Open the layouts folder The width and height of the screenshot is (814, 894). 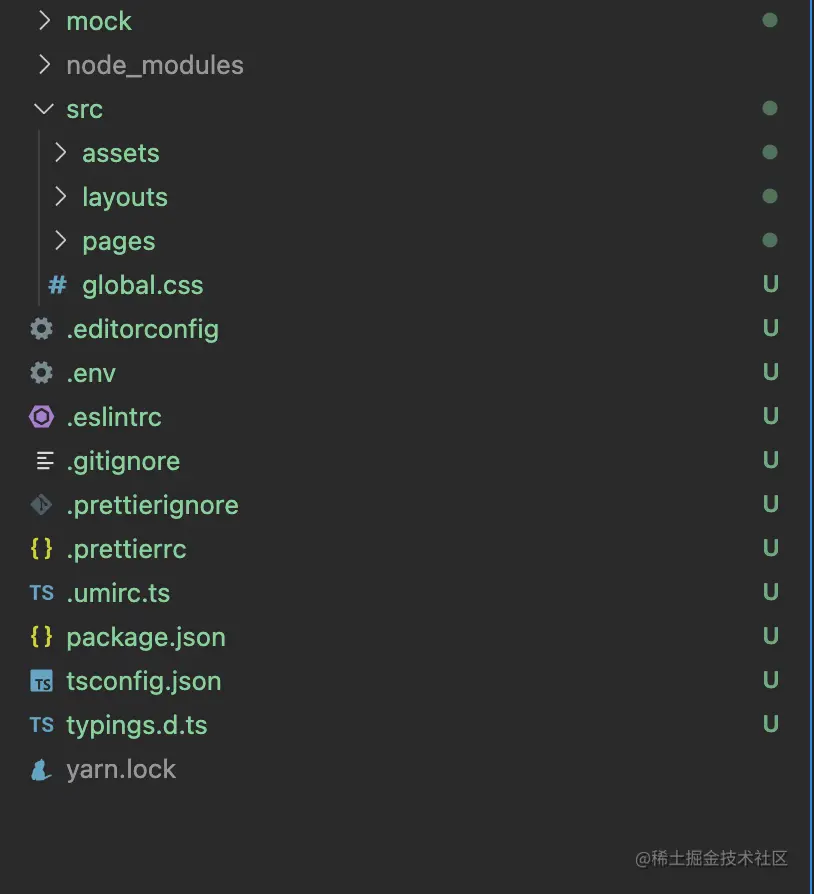tap(124, 196)
